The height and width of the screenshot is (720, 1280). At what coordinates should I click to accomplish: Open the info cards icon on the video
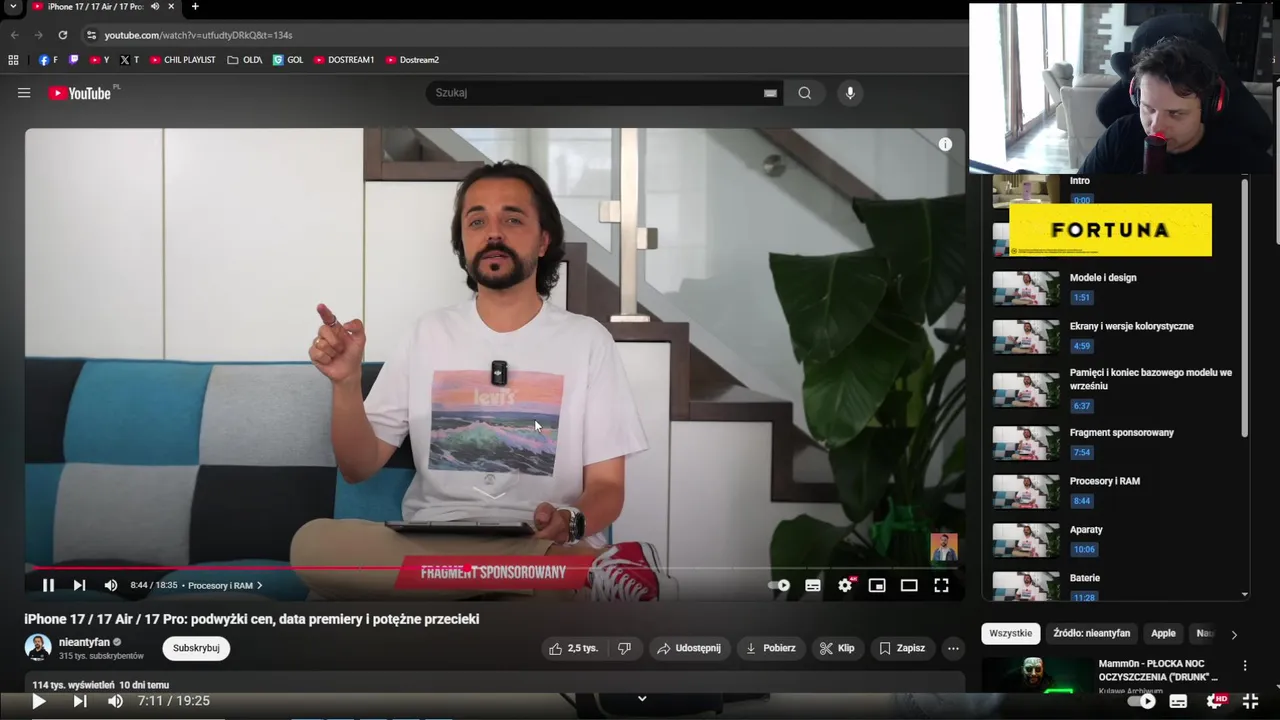[945, 144]
